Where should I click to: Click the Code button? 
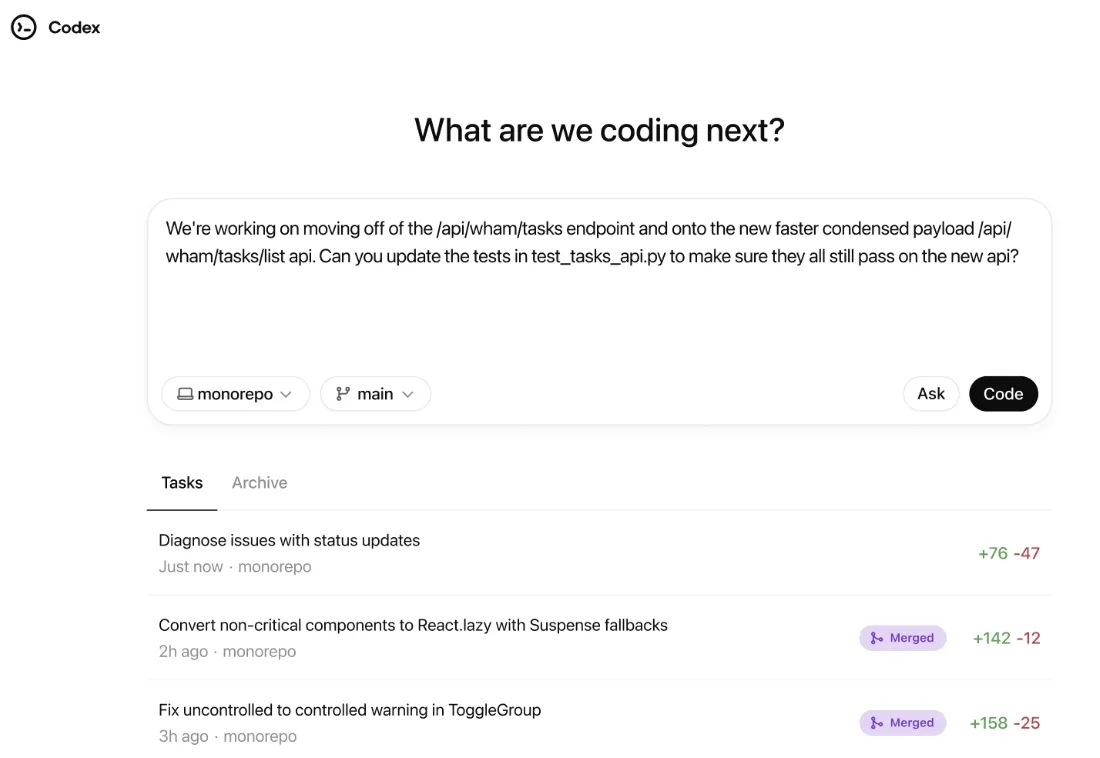(x=1003, y=393)
